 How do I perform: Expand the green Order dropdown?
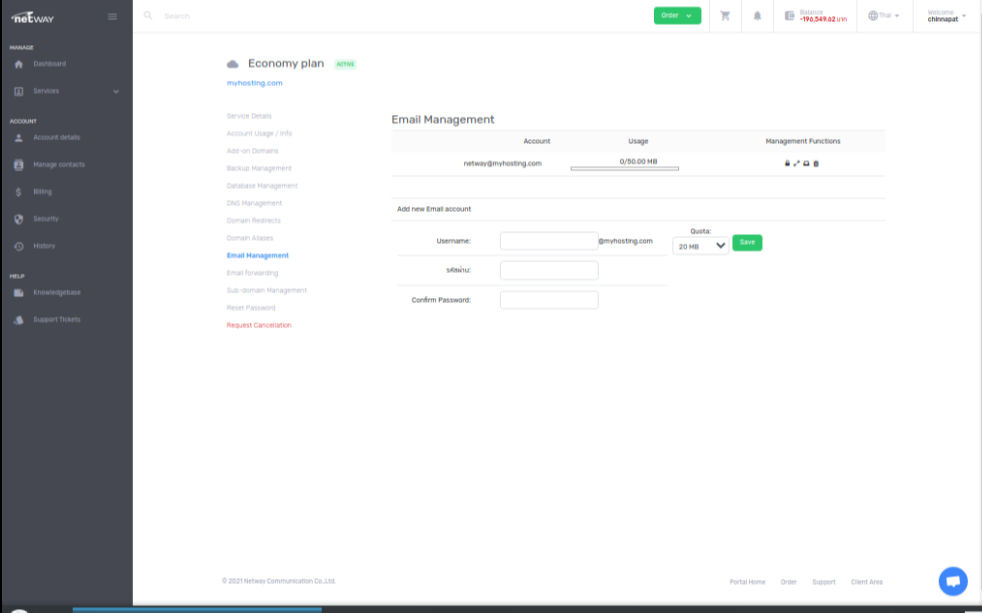(677, 16)
